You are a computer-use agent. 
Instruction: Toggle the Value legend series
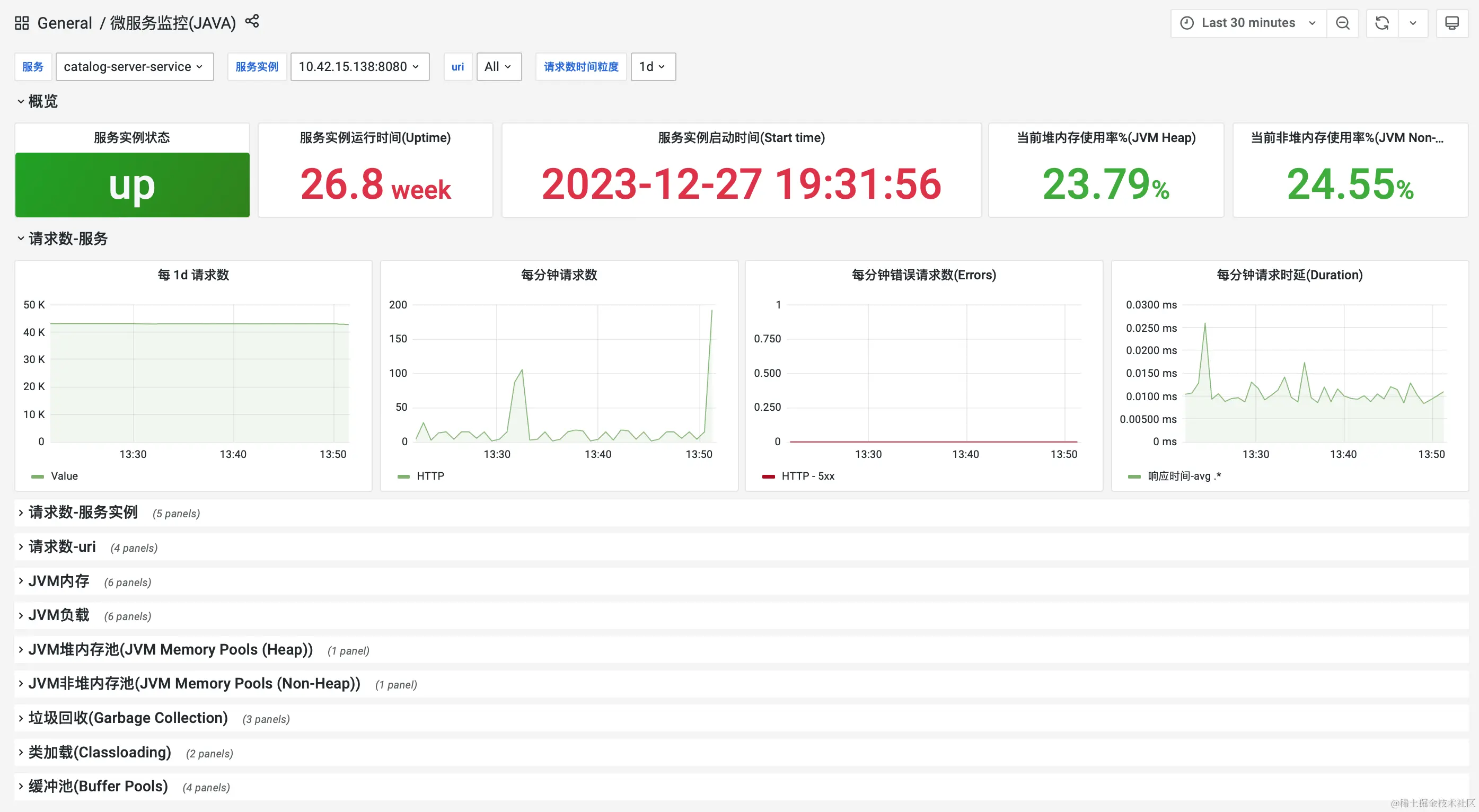(64, 476)
